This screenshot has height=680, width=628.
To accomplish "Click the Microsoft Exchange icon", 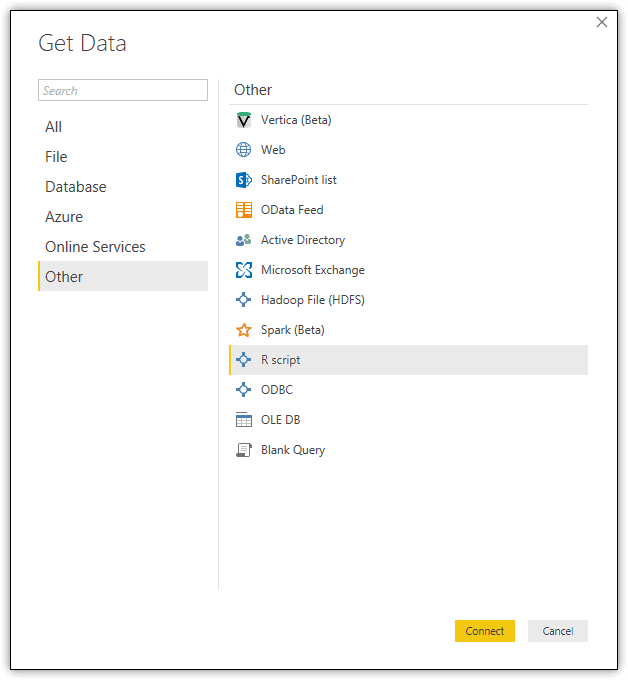I will pyautogui.click(x=243, y=270).
